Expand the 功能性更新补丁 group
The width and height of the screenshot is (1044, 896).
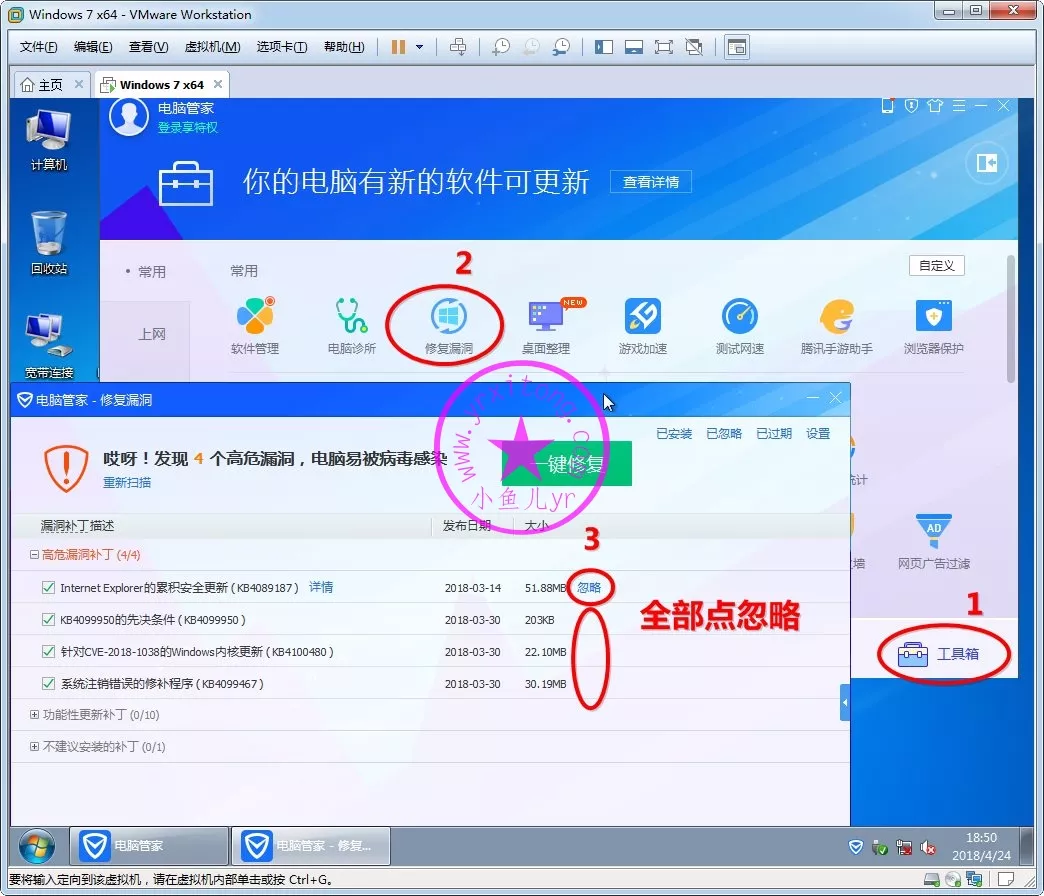pyautogui.click(x=35, y=715)
